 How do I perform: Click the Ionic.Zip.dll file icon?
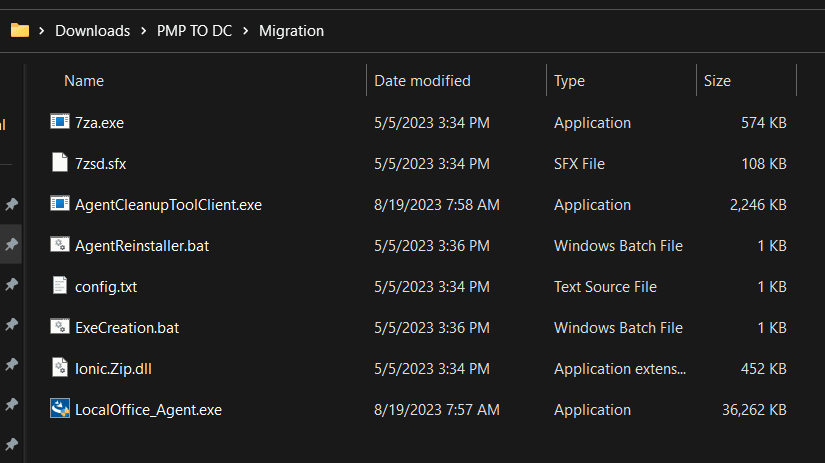click(60, 368)
